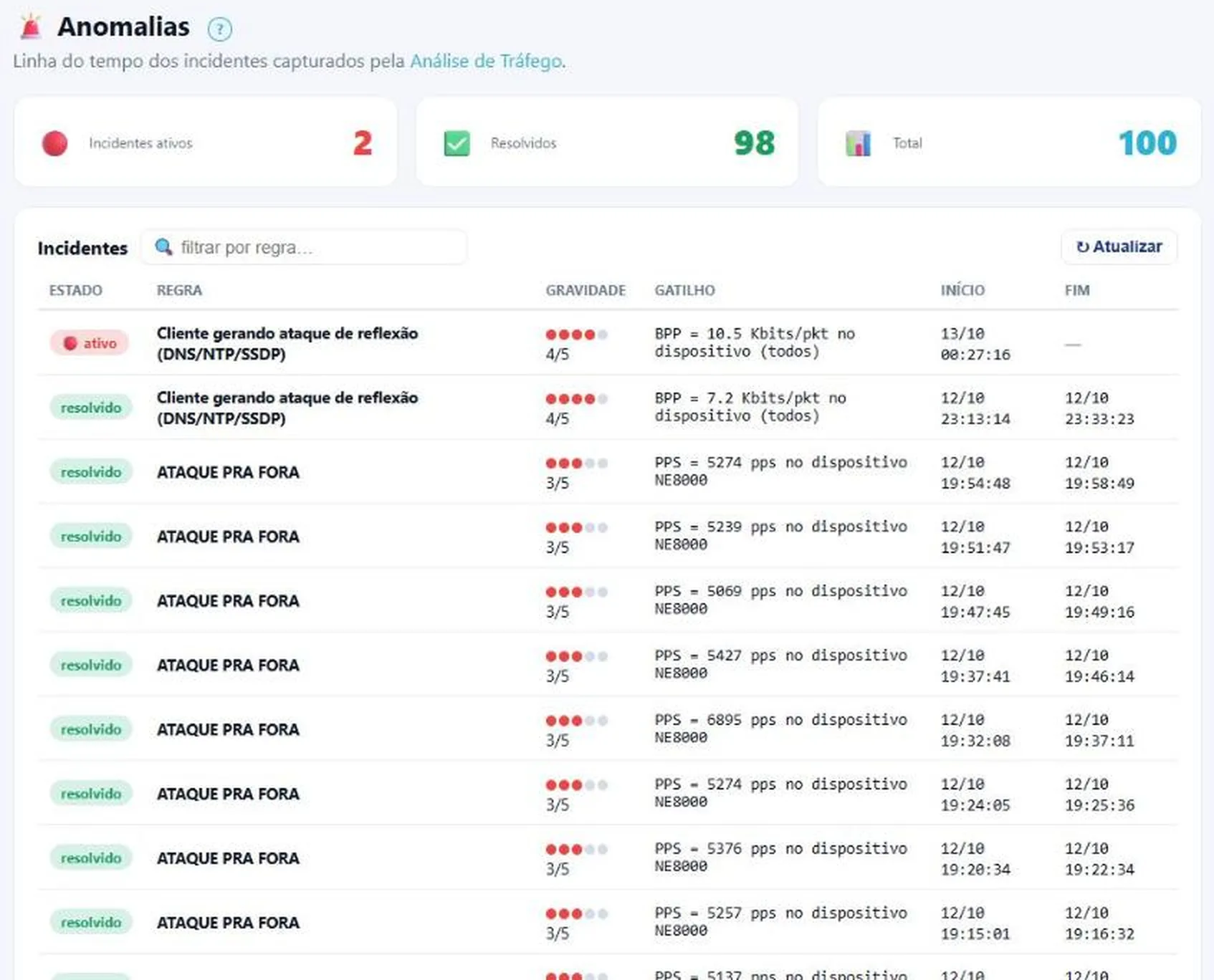Screen dimensions: 1214x980
Task: Click the ativo status badge
Action: pyautogui.click(x=90, y=343)
